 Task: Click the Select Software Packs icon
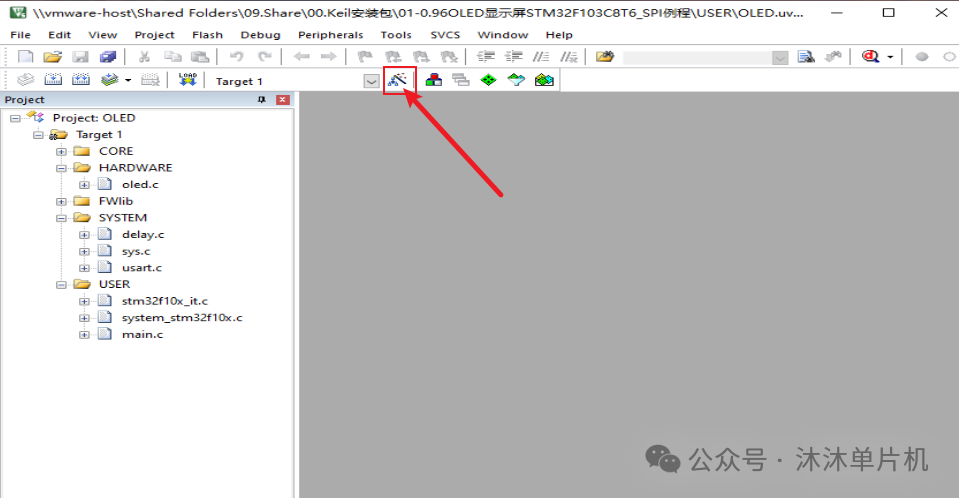(x=516, y=80)
